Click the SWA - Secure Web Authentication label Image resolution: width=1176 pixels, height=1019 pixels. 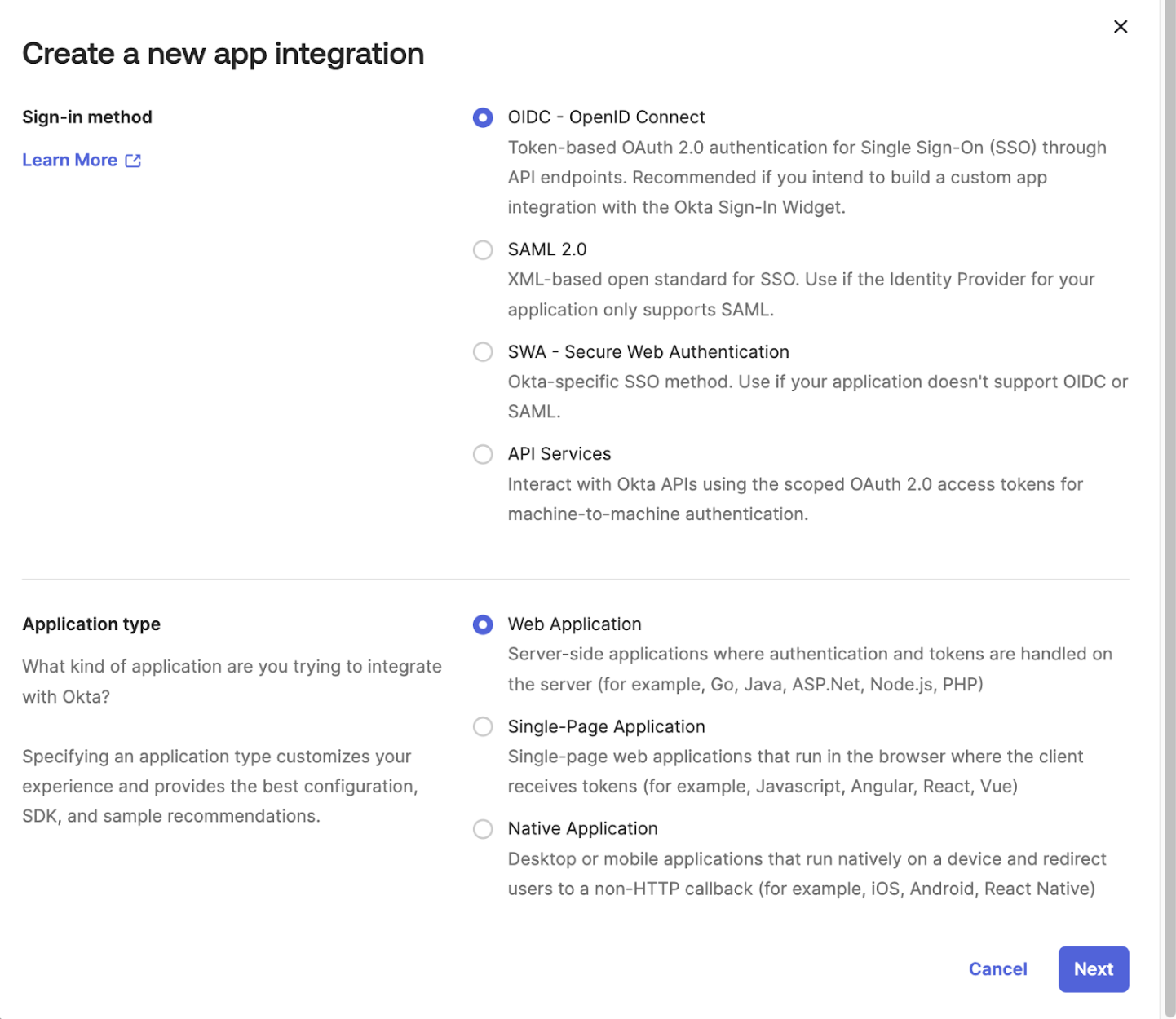[648, 352]
